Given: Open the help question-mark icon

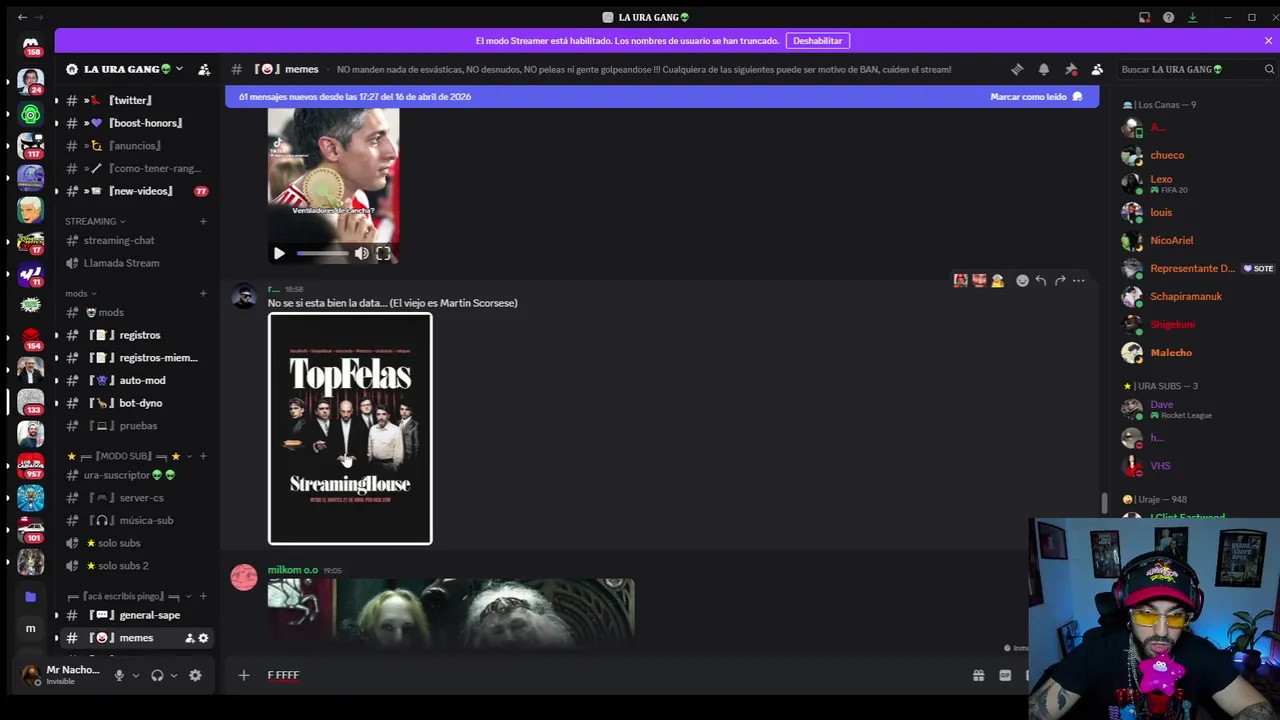Looking at the screenshot, I should 1168,17.
